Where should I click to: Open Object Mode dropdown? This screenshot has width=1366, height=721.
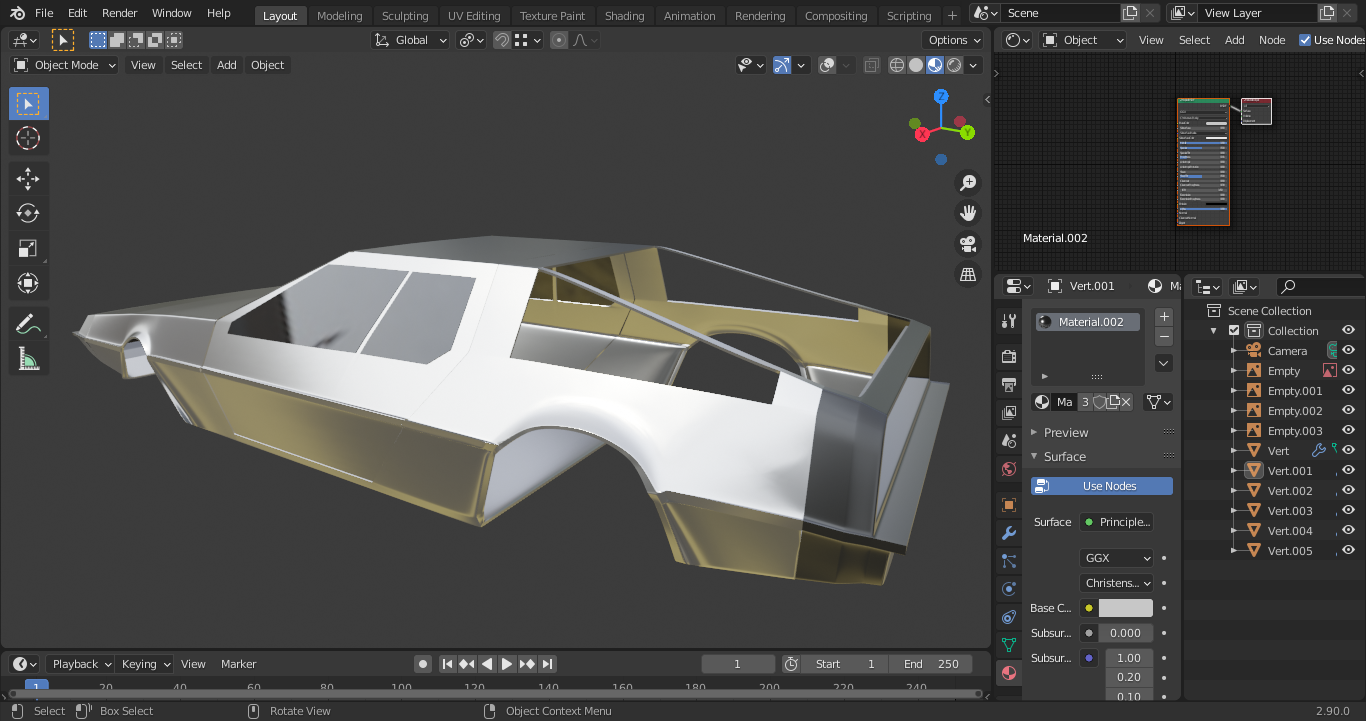click(65, 65)
